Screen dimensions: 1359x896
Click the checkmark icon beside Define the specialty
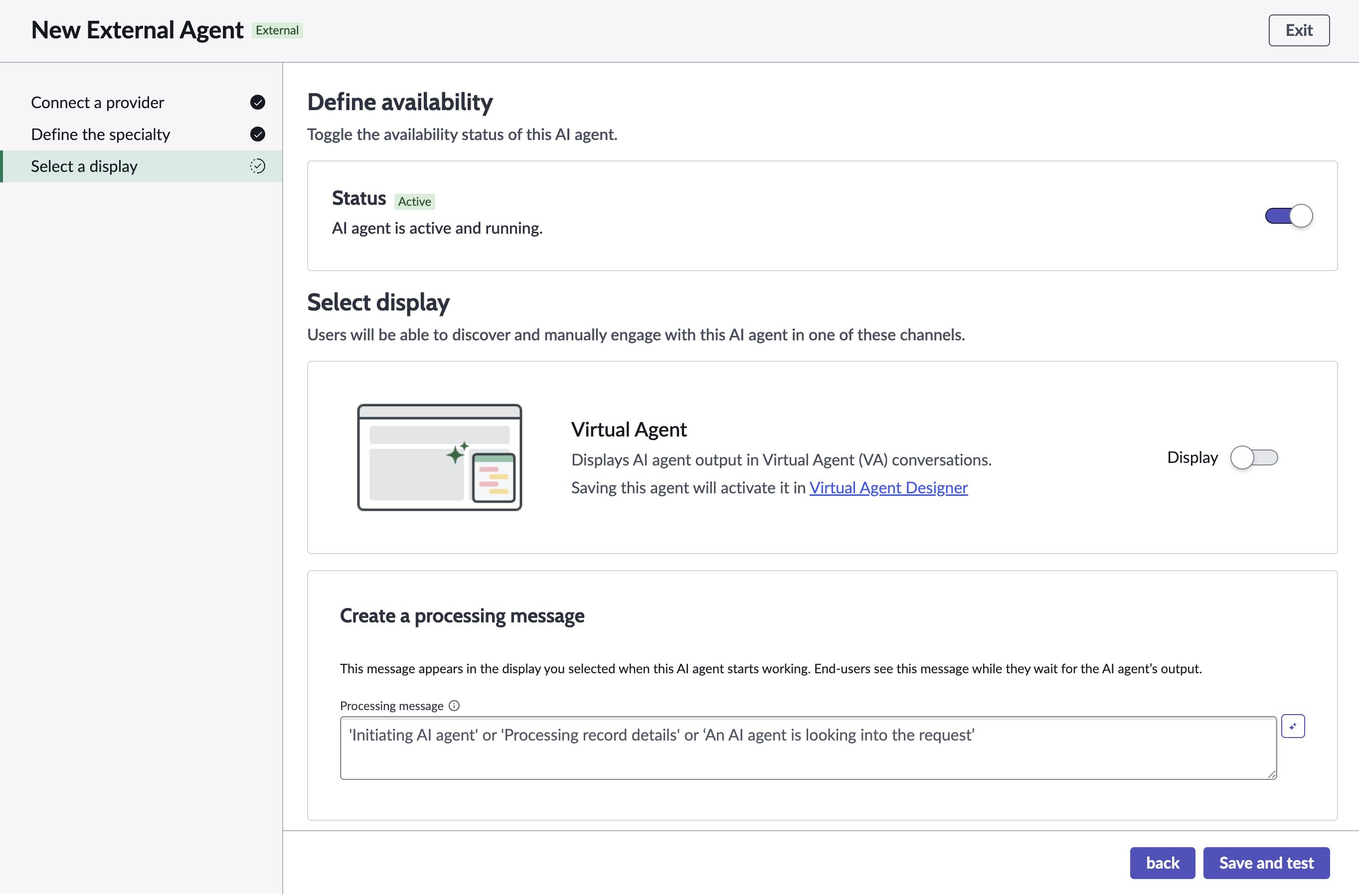click(x=258, y=134)
